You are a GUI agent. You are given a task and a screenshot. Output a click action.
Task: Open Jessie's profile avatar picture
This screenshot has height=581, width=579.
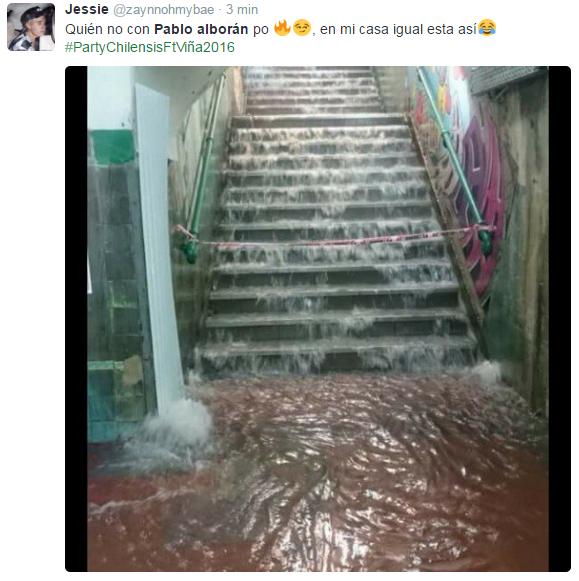click(31, 27)
